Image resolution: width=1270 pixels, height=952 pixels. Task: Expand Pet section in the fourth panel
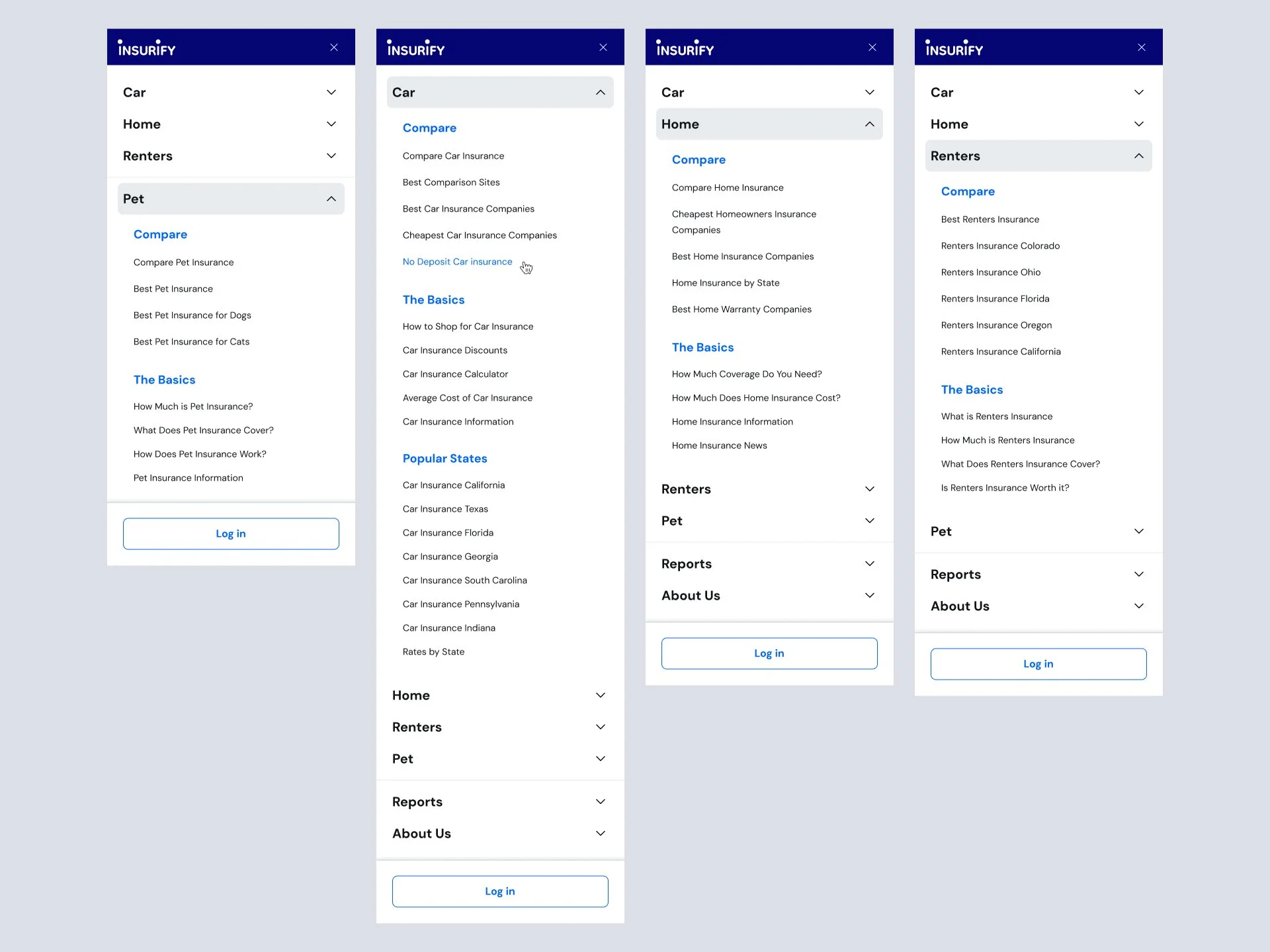(x=1139, y=532)
